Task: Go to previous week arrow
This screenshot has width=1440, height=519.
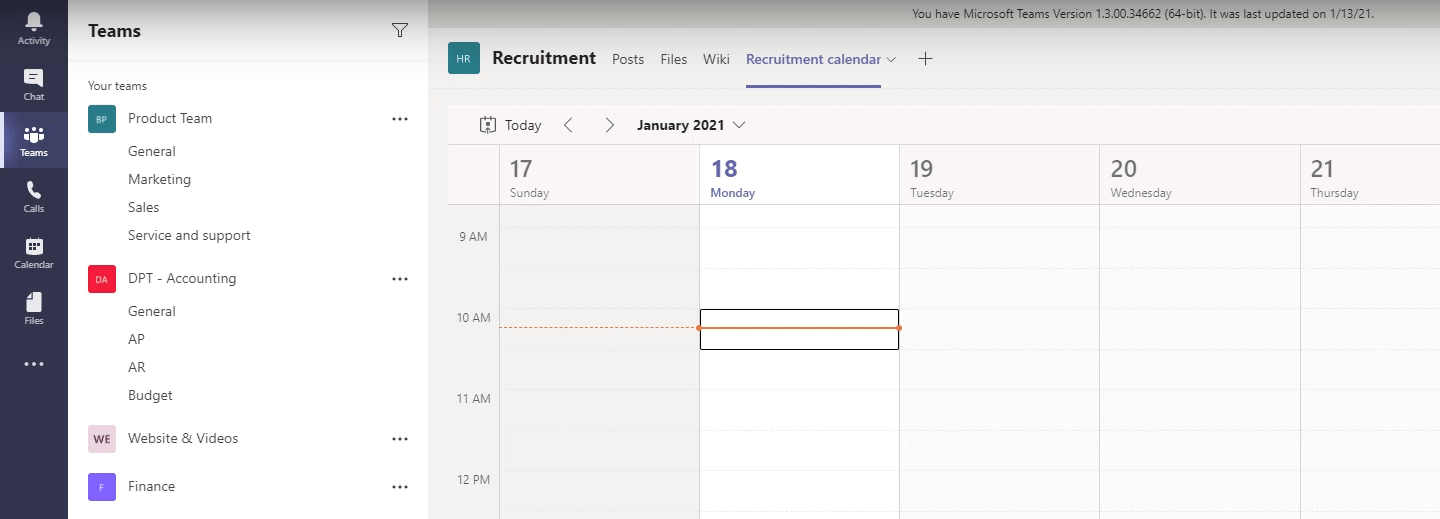Action: click(x=568, y=125)
